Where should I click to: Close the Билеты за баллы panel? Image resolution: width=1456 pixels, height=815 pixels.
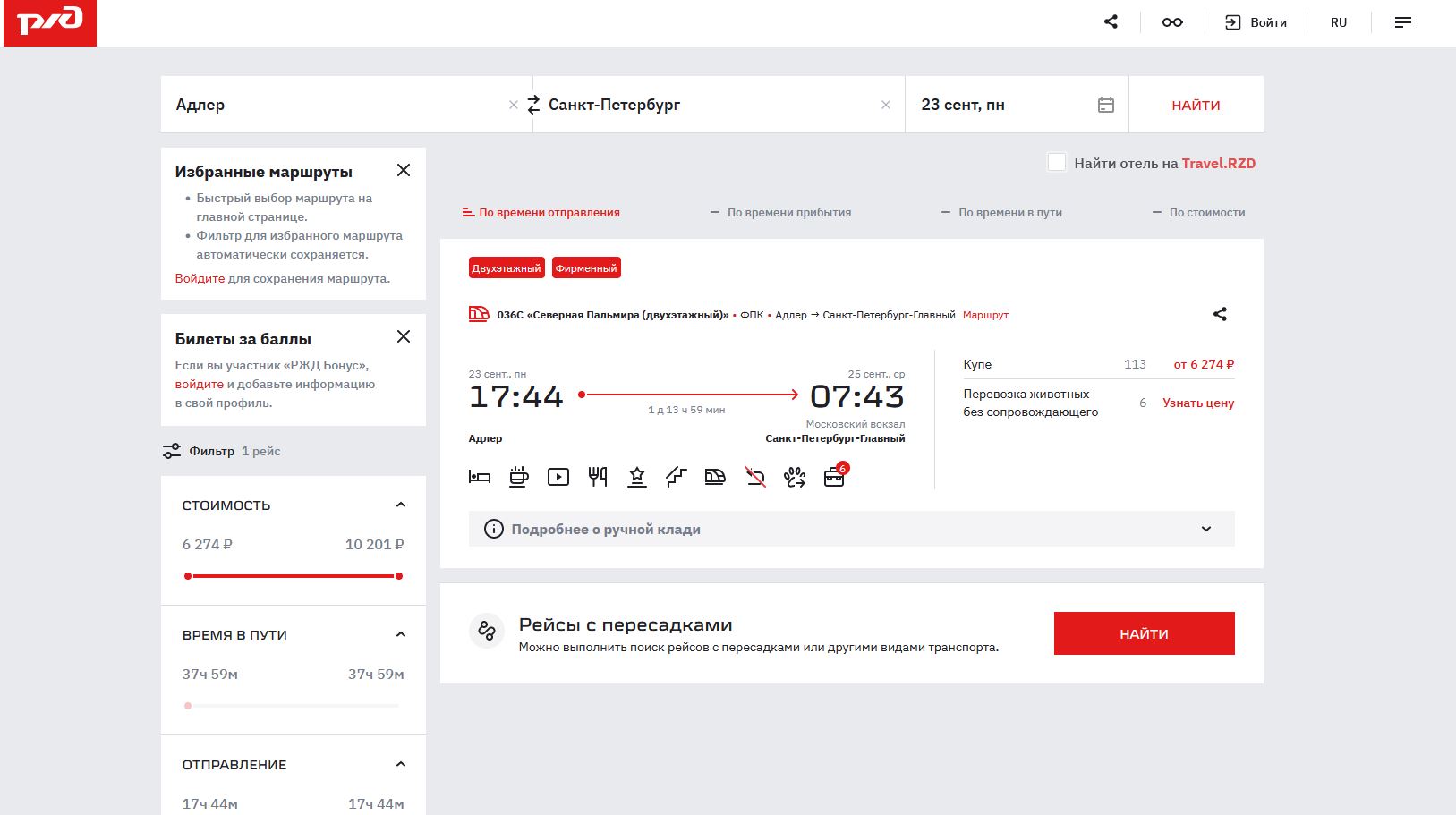[404, 336]
